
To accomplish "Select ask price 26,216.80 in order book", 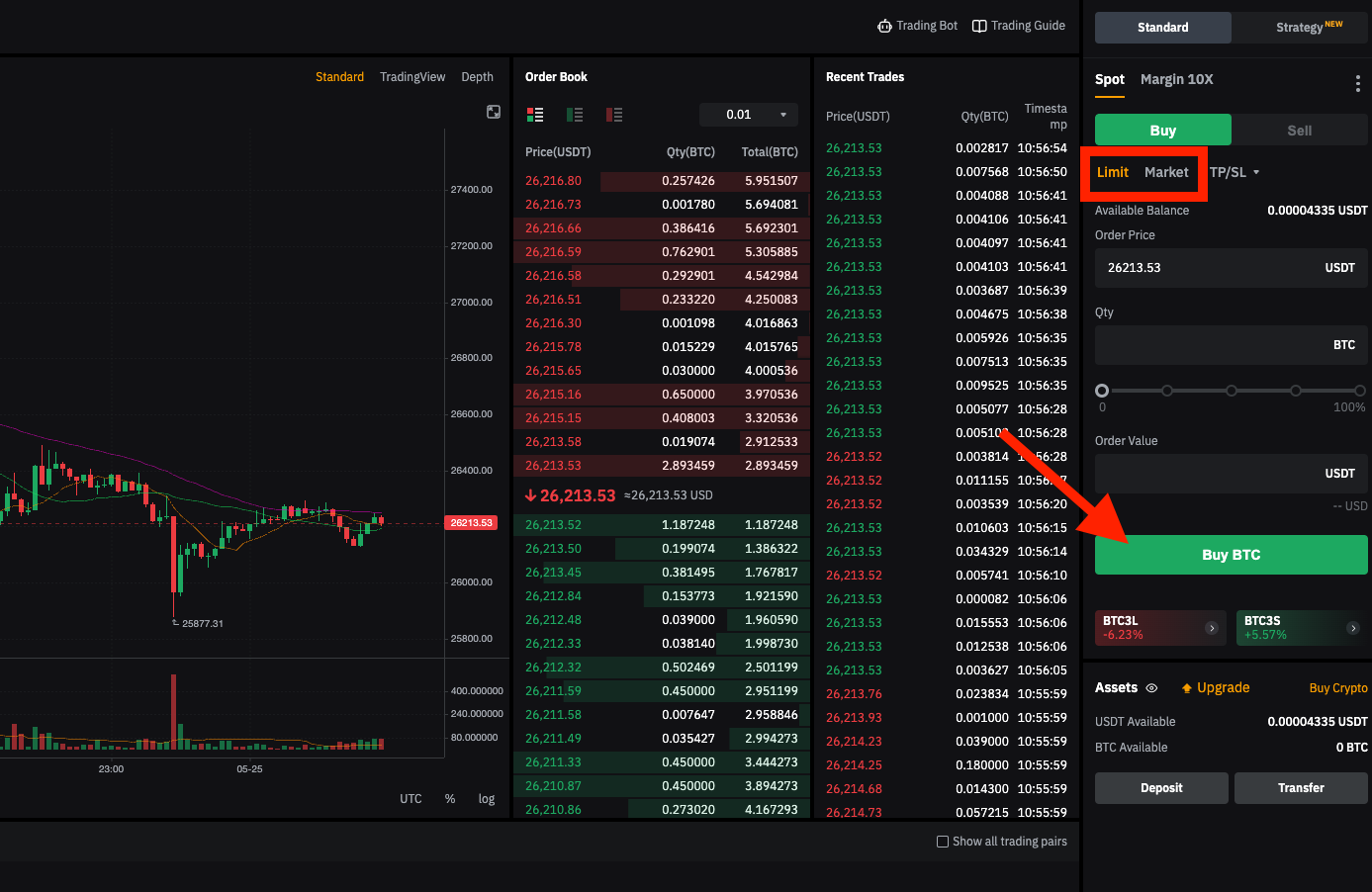I will (x=553, y=181).
